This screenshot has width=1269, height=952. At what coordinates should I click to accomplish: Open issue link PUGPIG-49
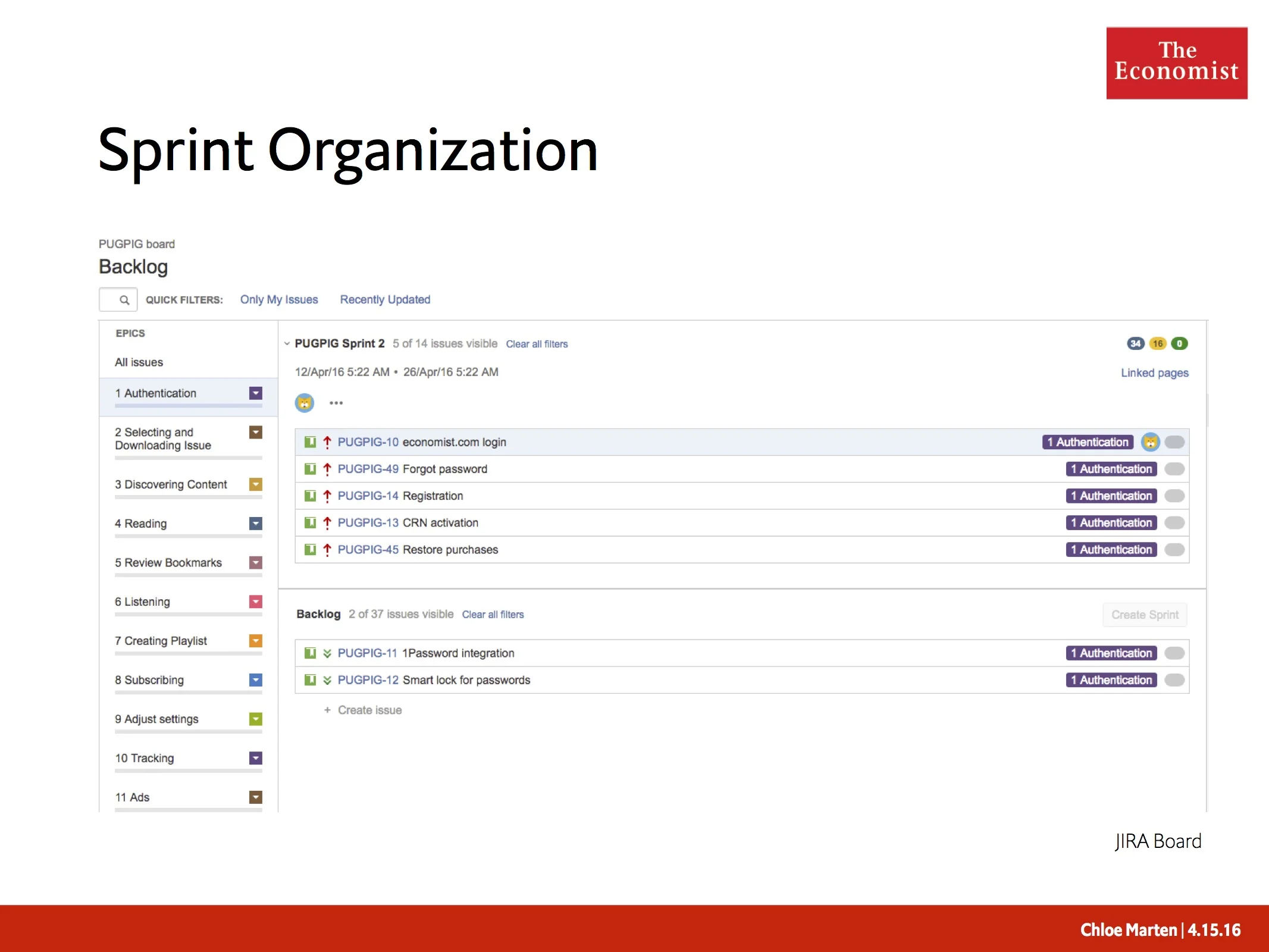pyautogui.click(x=368, y=469)
